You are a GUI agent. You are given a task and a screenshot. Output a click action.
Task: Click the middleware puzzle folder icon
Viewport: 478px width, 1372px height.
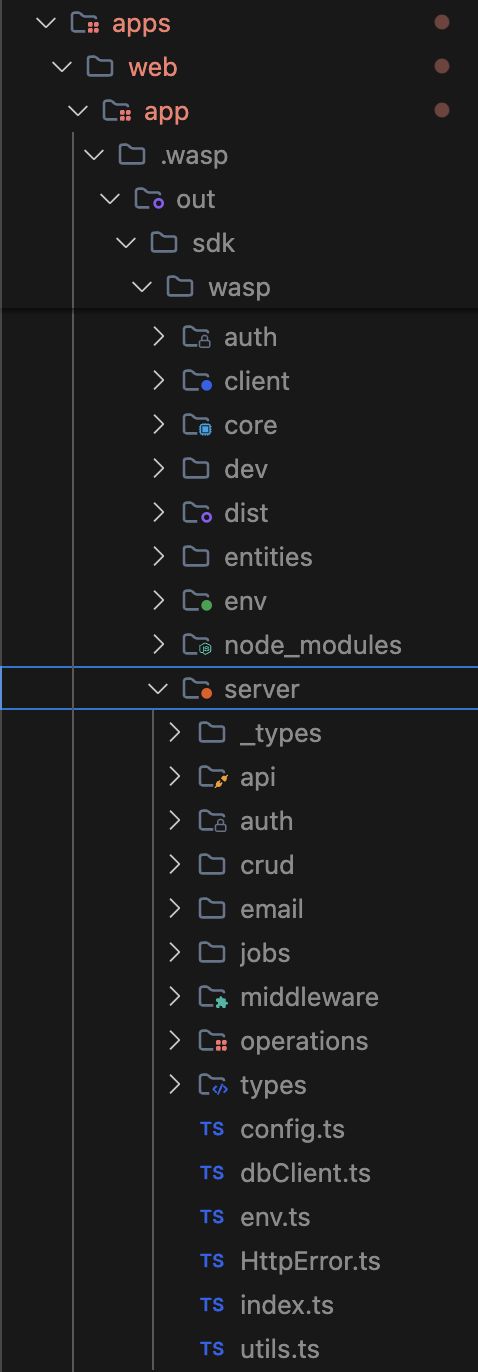213,997
